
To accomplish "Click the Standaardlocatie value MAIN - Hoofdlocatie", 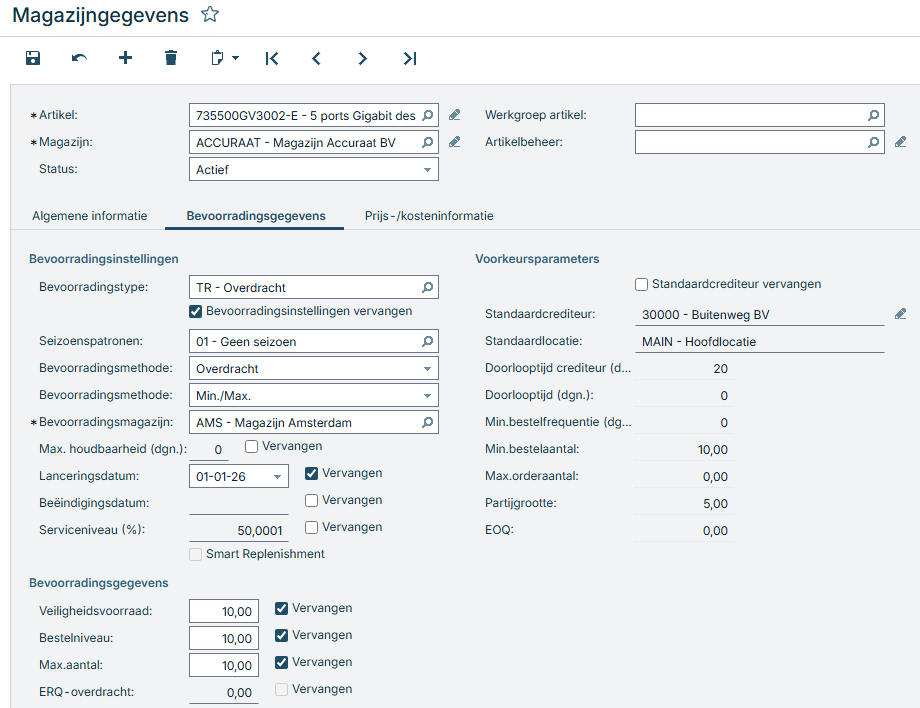I will pos(760,341).
